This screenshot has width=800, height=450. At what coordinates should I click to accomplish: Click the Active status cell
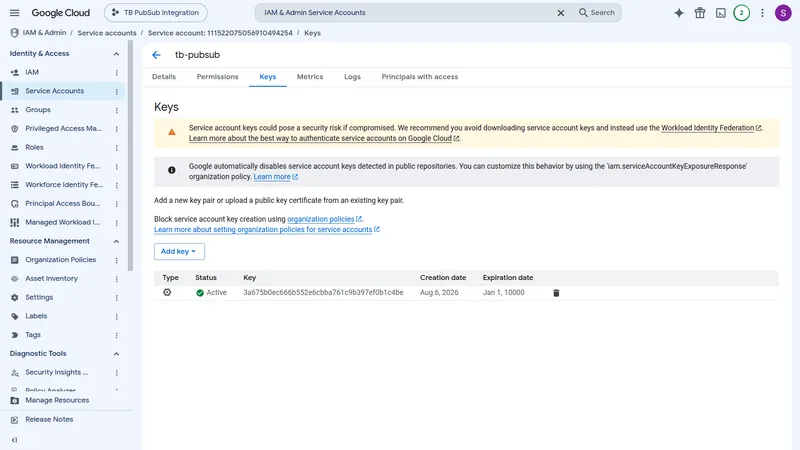(211, 293)
